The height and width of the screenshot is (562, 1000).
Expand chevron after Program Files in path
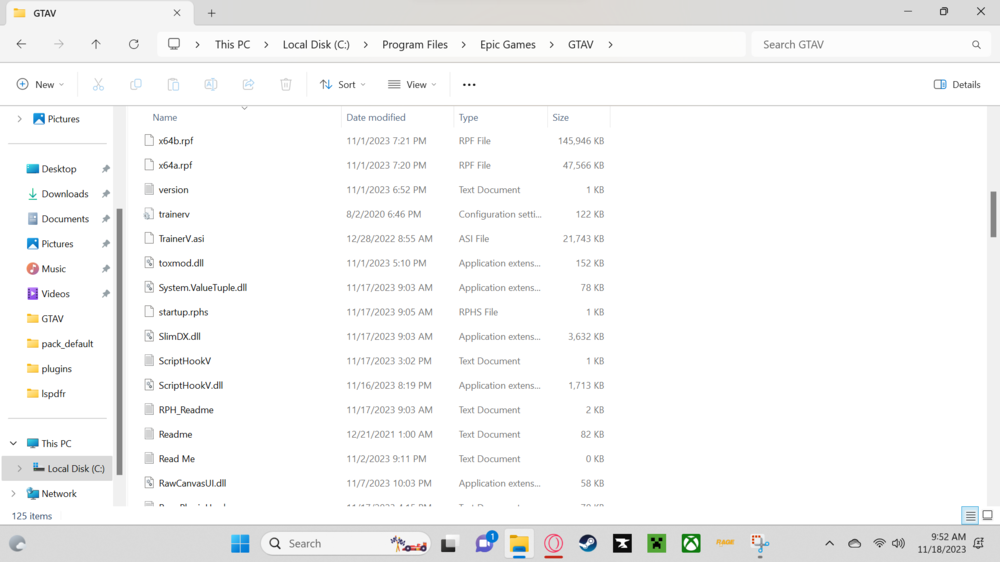pyautogui.click(x=464, y=45)
